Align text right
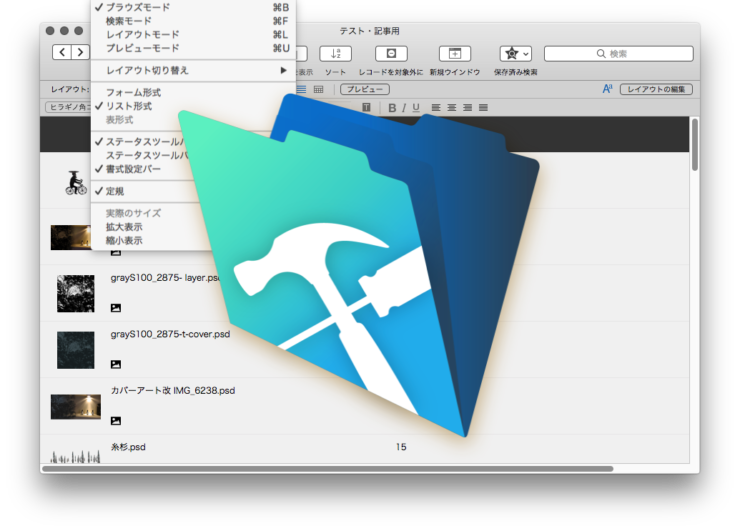This screenshot has height=531, width=740. click(x=467, y=108)
